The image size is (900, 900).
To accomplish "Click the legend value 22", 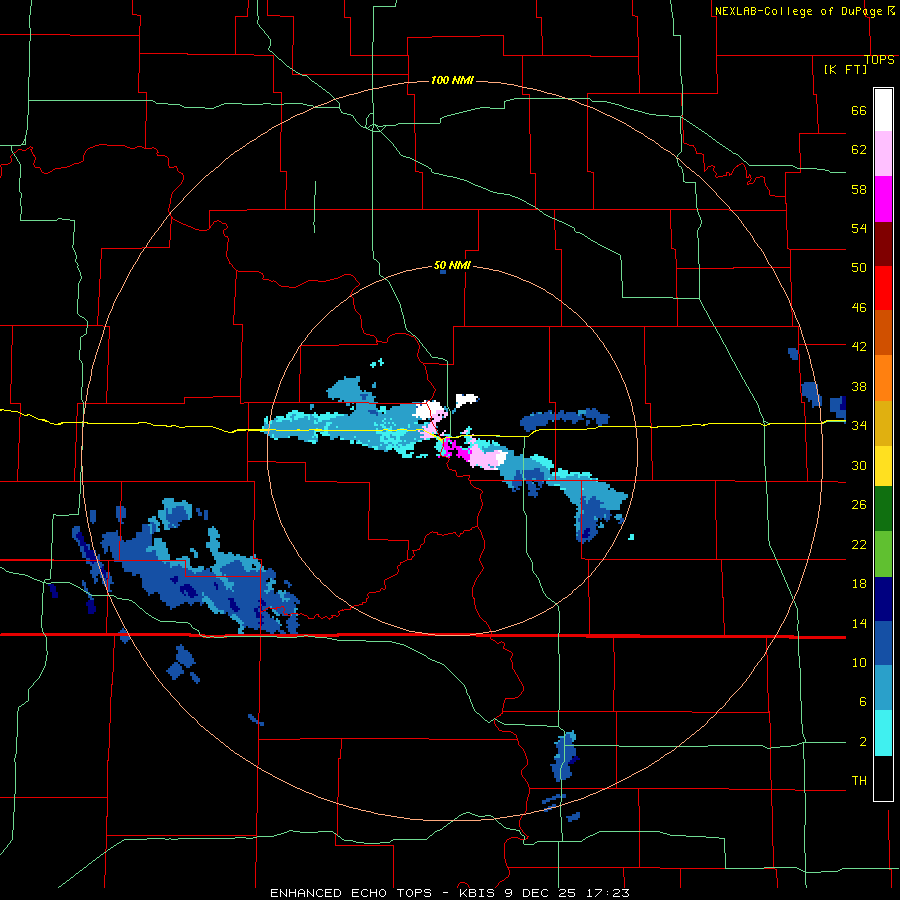I will coord(859,544).
